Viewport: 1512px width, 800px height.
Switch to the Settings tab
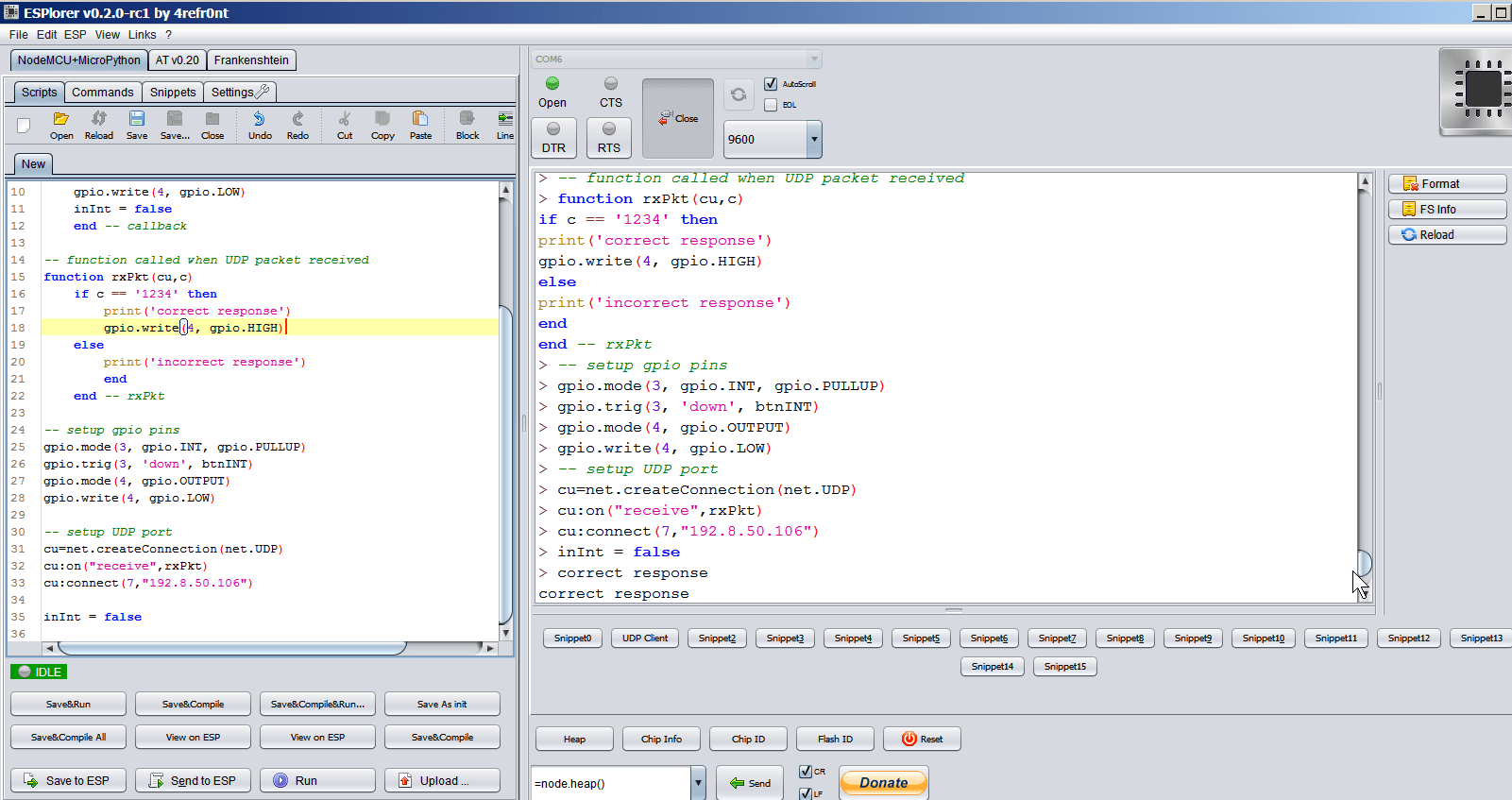click(x=240, y=92)
